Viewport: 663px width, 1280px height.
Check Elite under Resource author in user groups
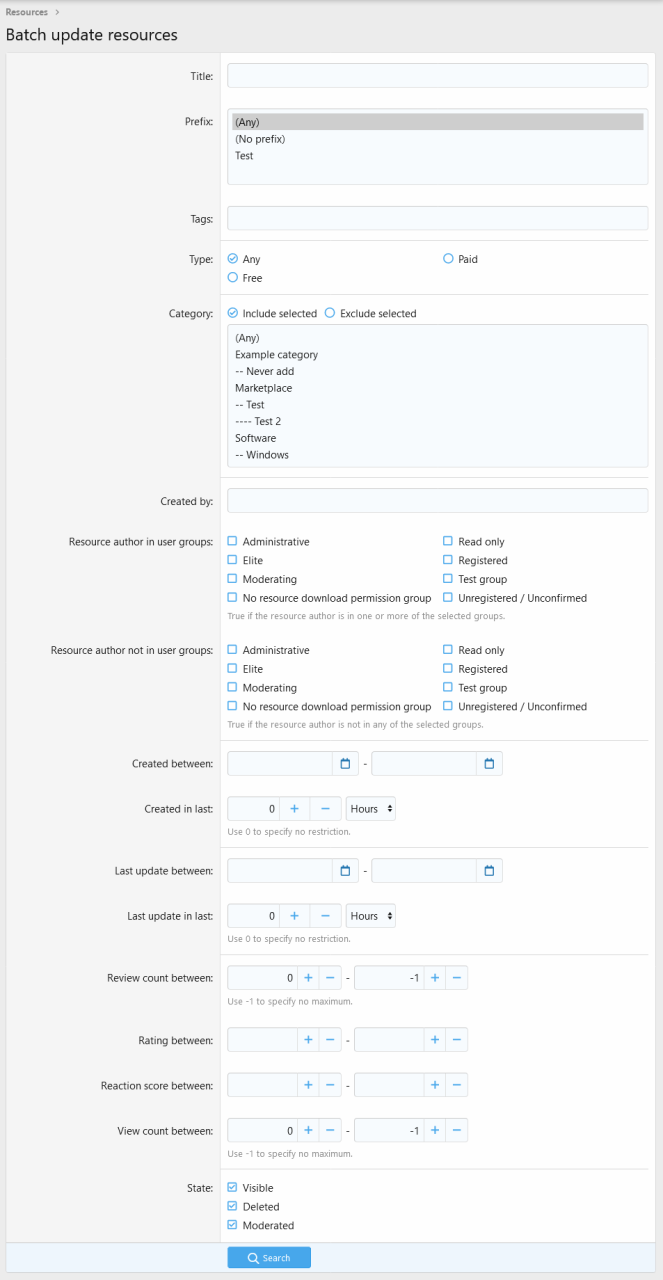point(233,561)
